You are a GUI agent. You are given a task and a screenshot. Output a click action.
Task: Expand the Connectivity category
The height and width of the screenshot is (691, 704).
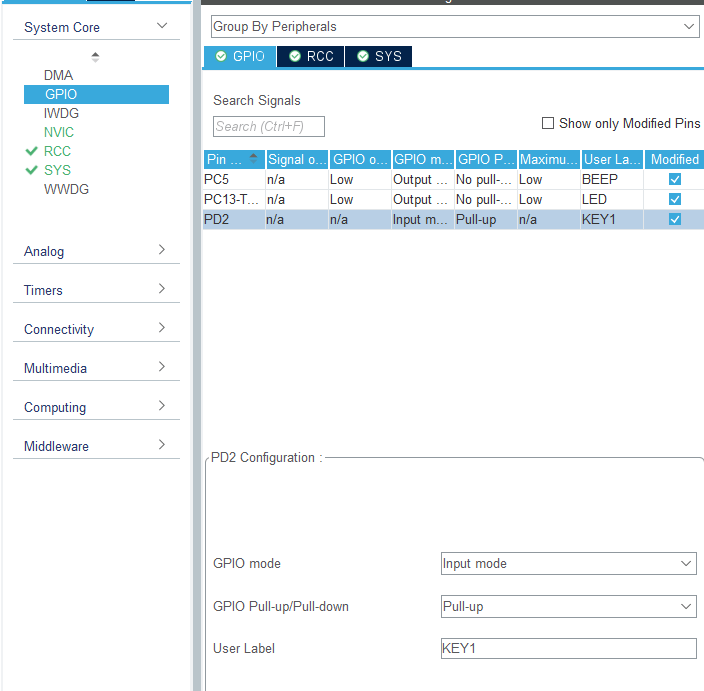pyautogui.click(x=96, y=329)
